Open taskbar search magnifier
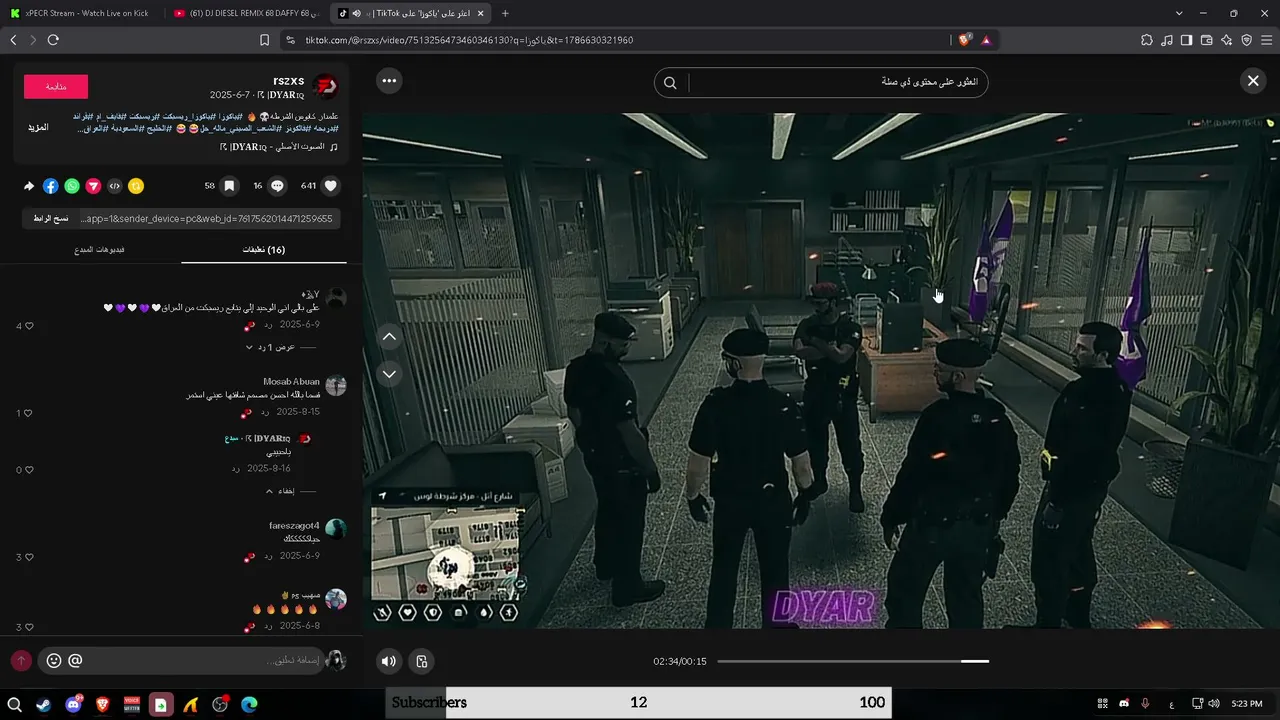1280x720 pixels. pyautogui.click(x=14, y=704)
